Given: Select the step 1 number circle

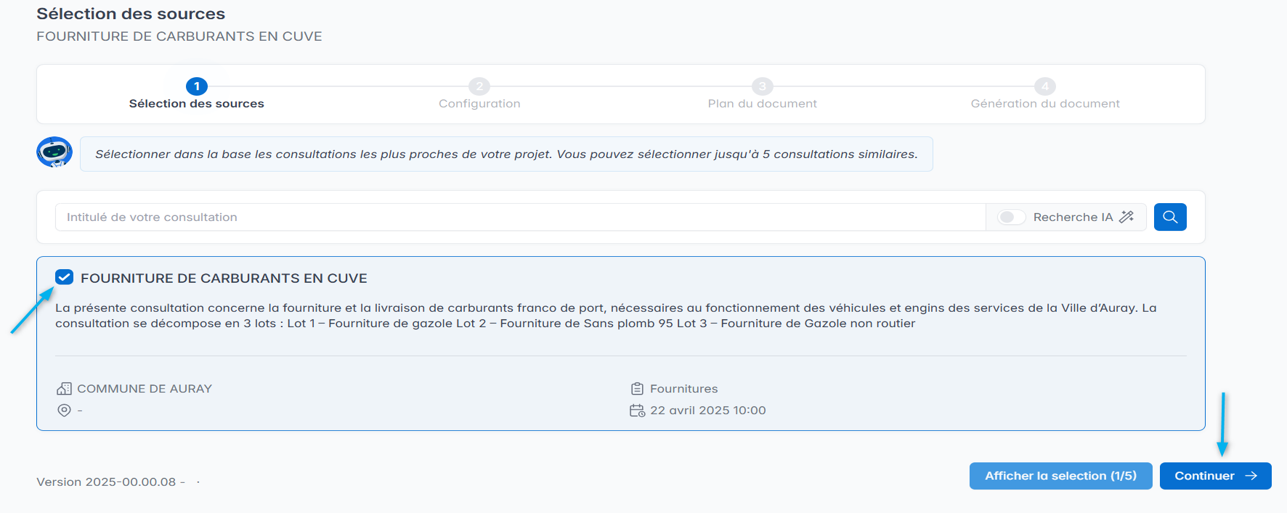Looking at the screenshot, I should point(197,87).
